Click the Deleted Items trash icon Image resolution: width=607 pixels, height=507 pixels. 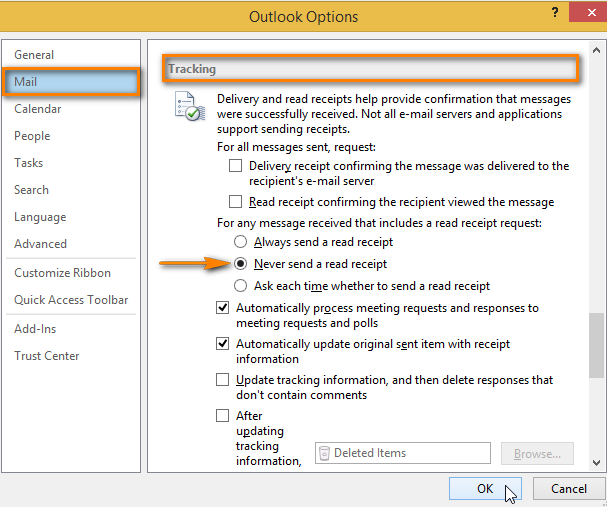pos(324,453)
